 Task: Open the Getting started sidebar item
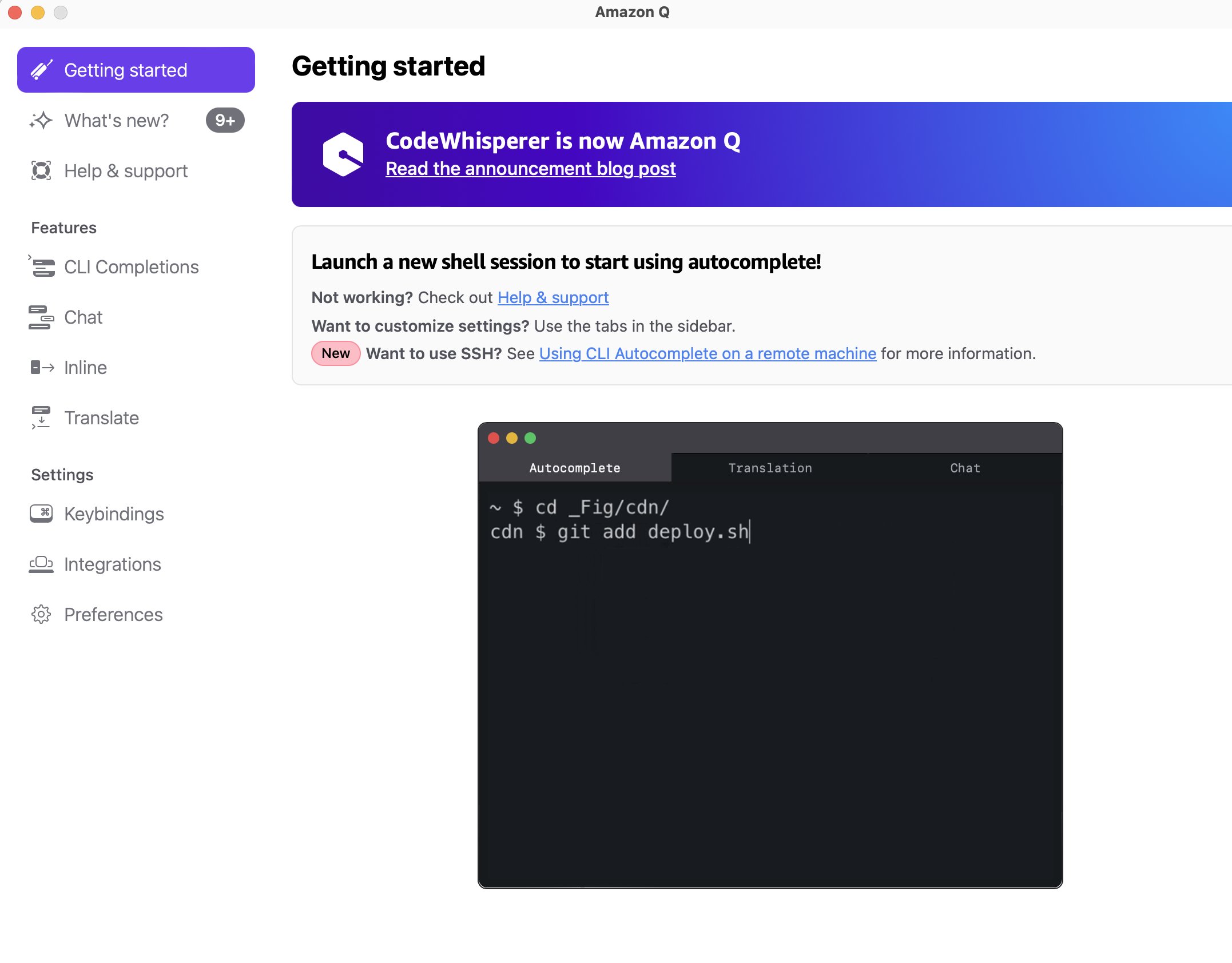click(x=136, y=70)
